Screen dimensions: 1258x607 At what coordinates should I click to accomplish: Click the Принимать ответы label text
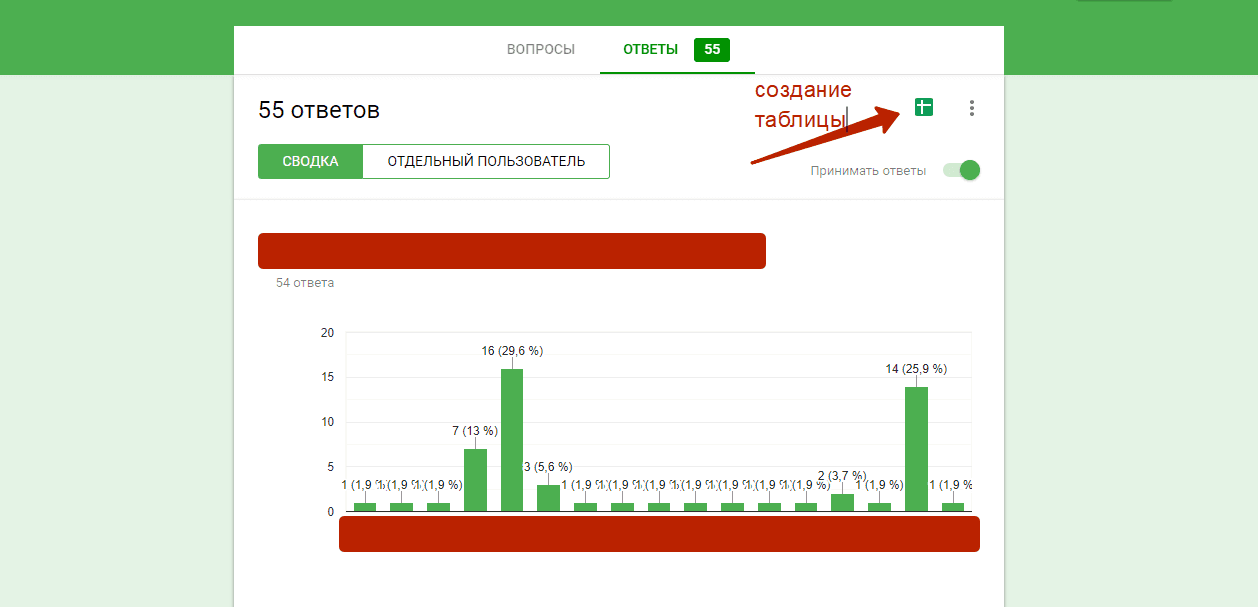pos(868,171)
